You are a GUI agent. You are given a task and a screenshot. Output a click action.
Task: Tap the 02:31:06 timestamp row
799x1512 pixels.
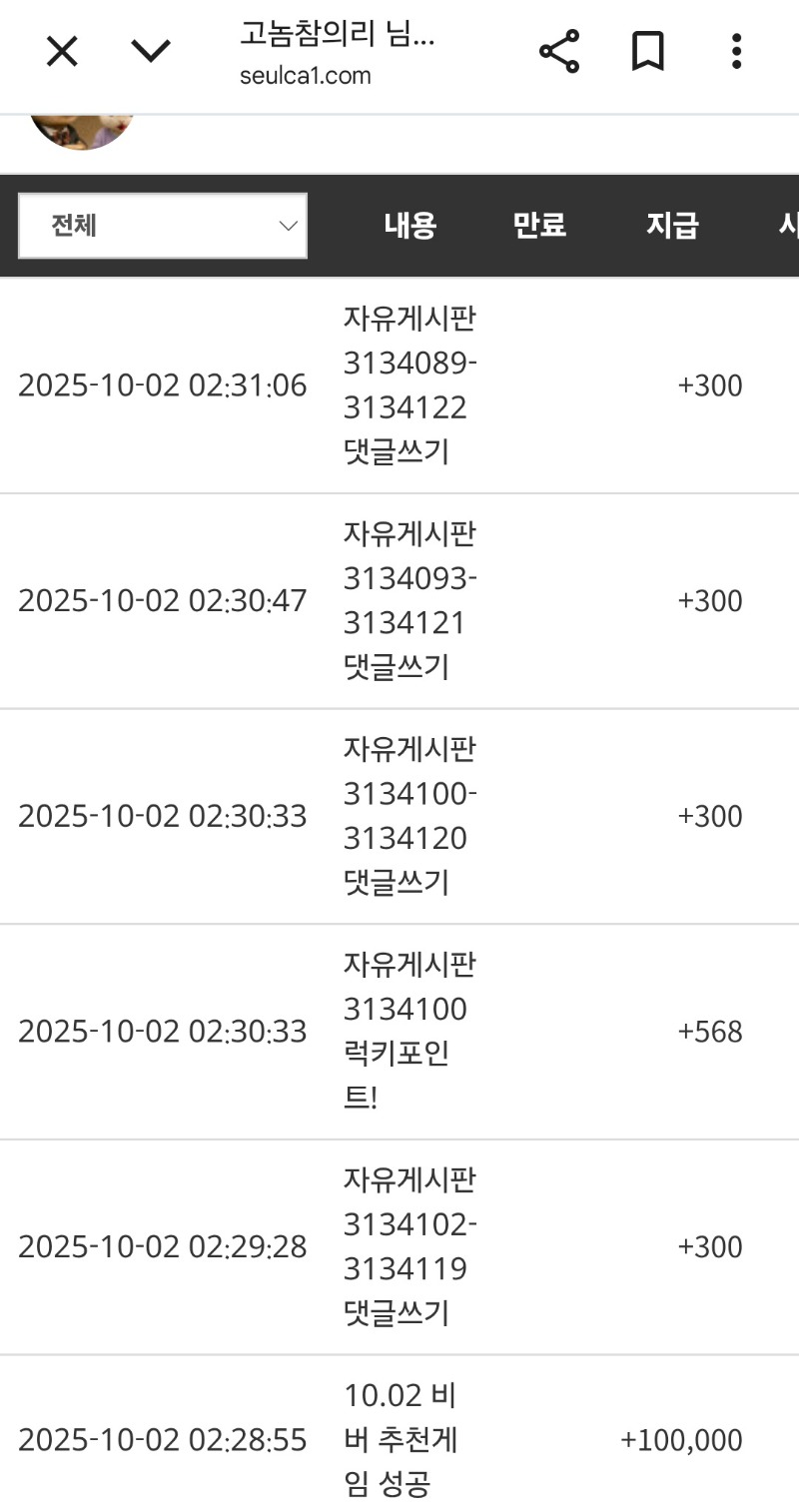click(x=163, y=385)
